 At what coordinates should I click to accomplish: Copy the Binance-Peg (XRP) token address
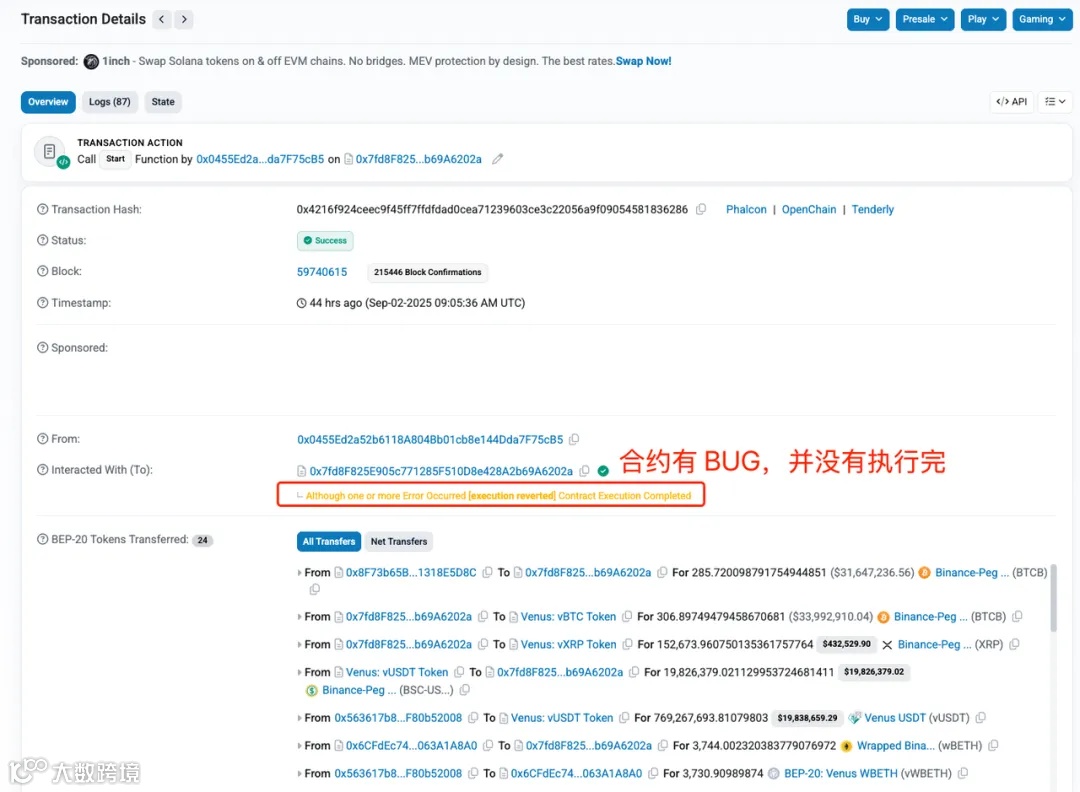[1015, 645]
